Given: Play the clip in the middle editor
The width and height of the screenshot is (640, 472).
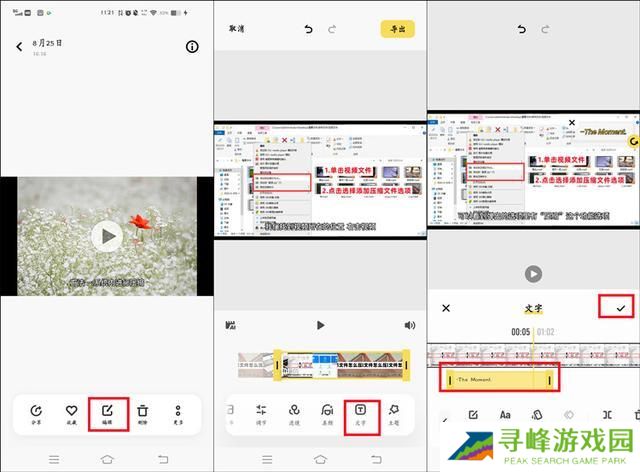Looking at the screenshot, I should click(320, 325).
